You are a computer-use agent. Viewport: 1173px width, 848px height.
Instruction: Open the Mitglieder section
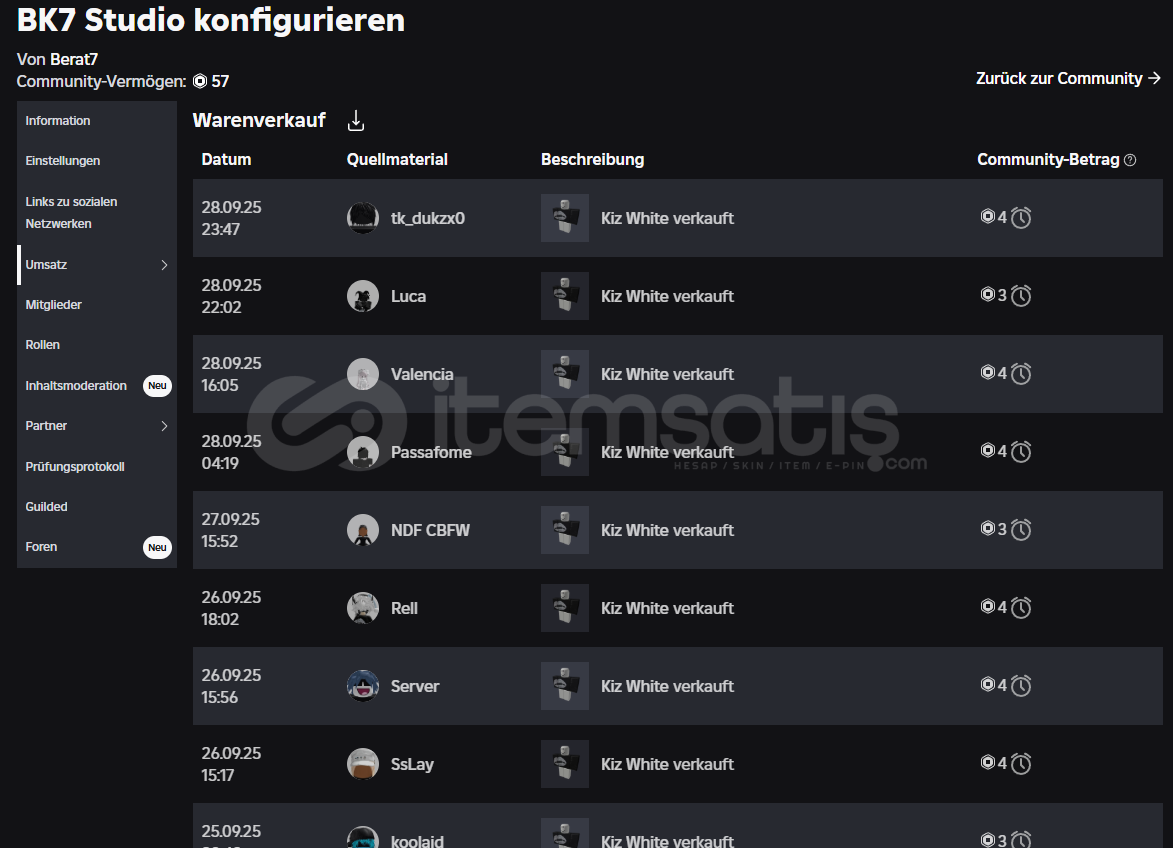[54, 305]
